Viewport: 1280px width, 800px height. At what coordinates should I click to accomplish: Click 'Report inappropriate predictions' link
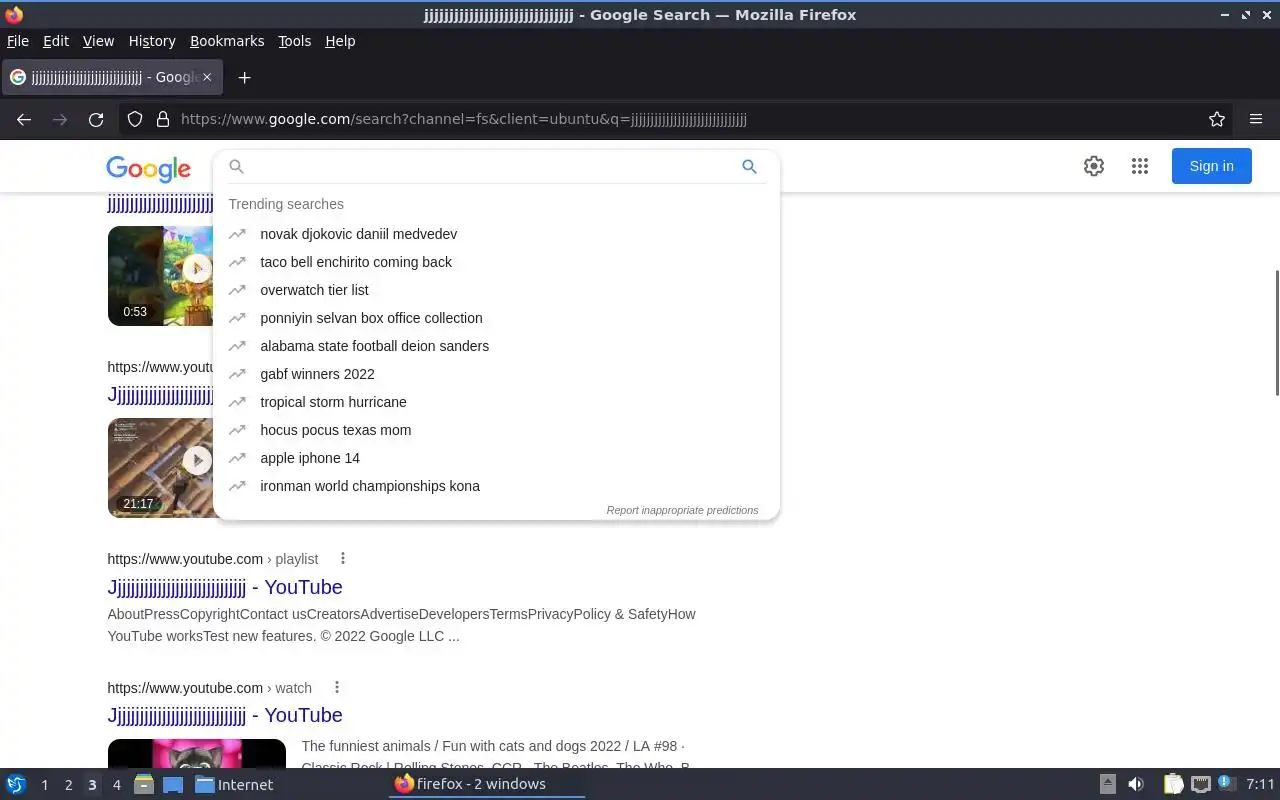click(x=682, y=510)
